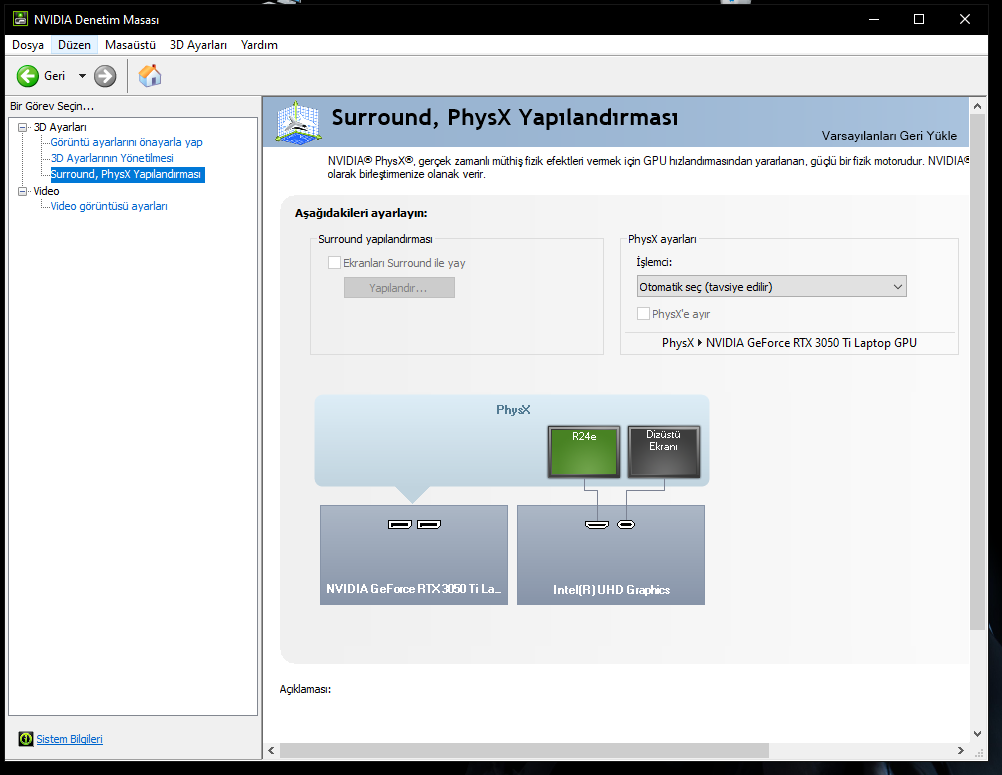
Task: Click the vertical scrollbar down arrow
Action: (x=977, y=734)
